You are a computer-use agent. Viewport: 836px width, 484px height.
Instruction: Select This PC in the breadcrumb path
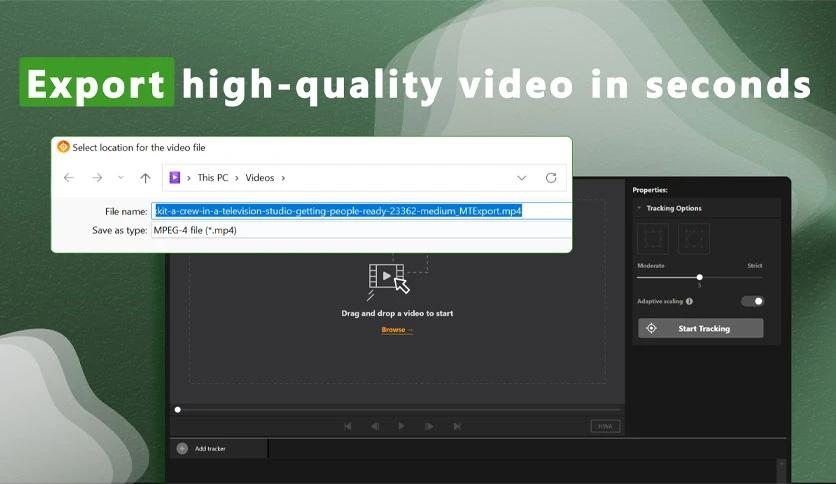(x=213, y=178)
